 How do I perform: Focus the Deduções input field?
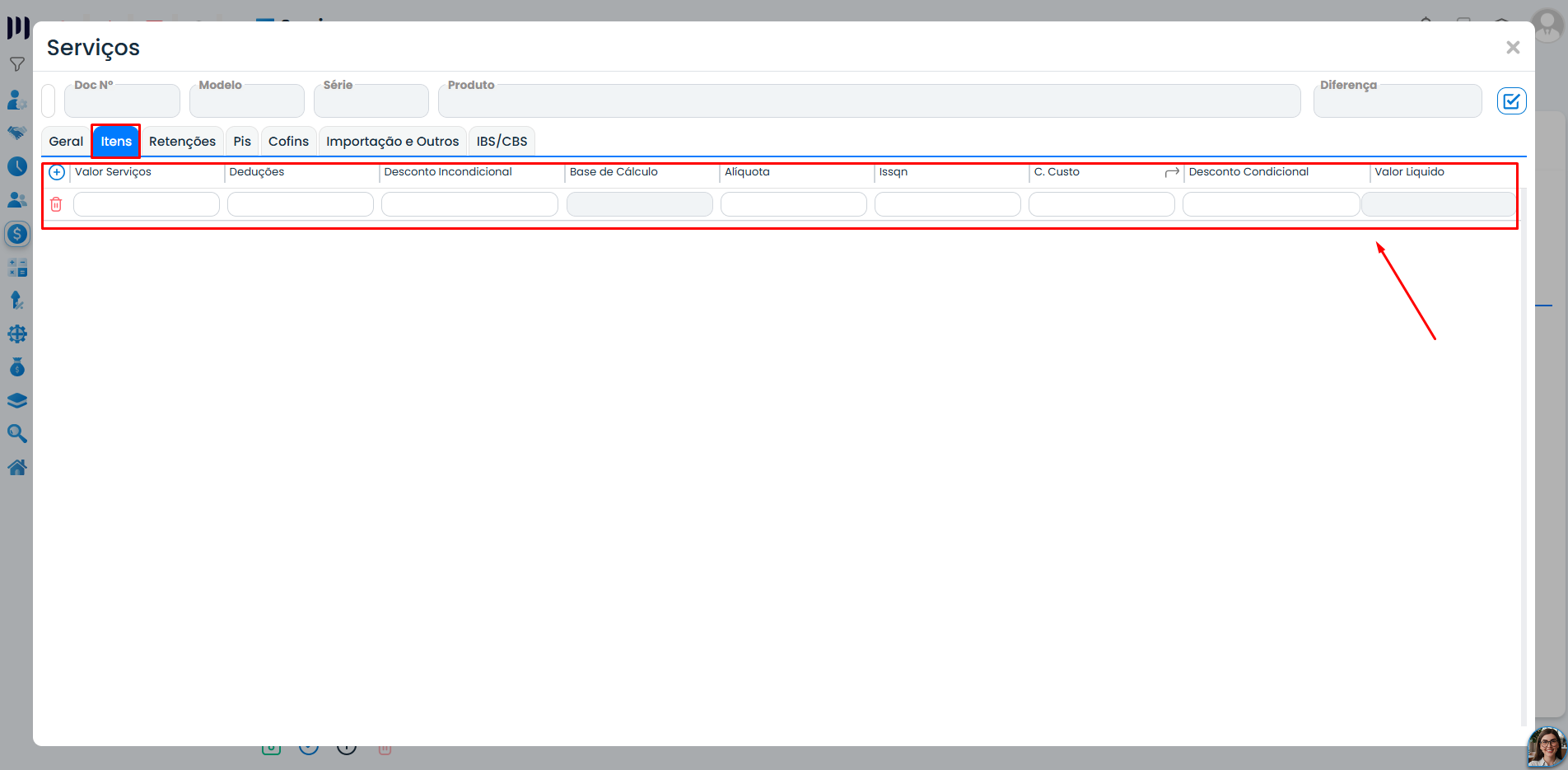(301, 204)
